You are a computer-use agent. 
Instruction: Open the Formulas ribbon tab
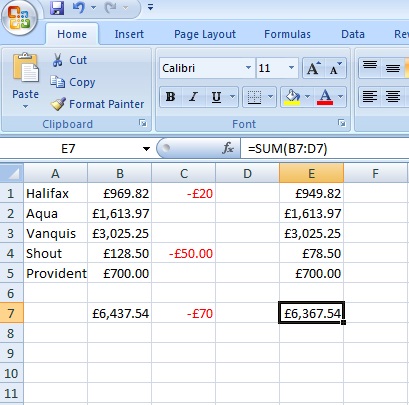click(x=287, y=34)
